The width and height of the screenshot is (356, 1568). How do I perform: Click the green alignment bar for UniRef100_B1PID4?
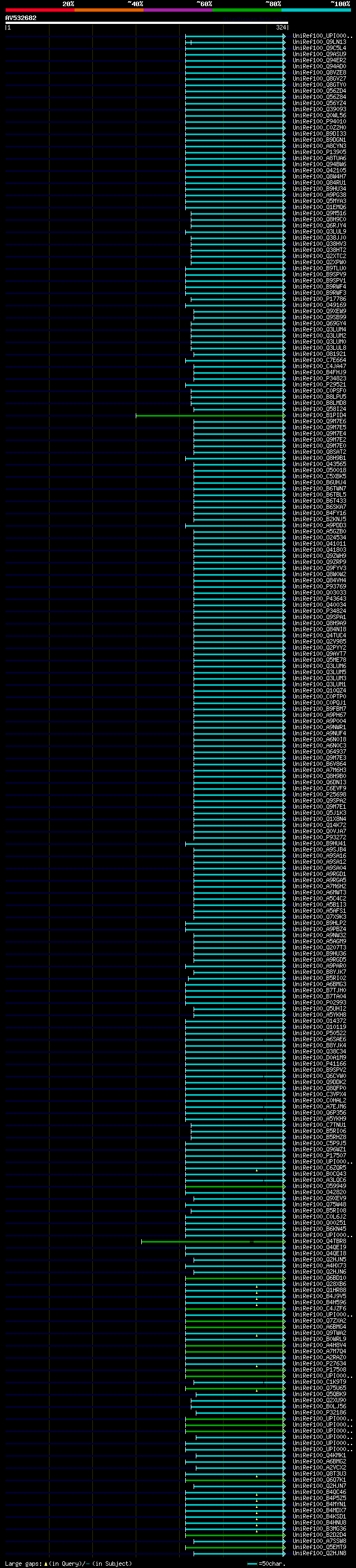210,416
